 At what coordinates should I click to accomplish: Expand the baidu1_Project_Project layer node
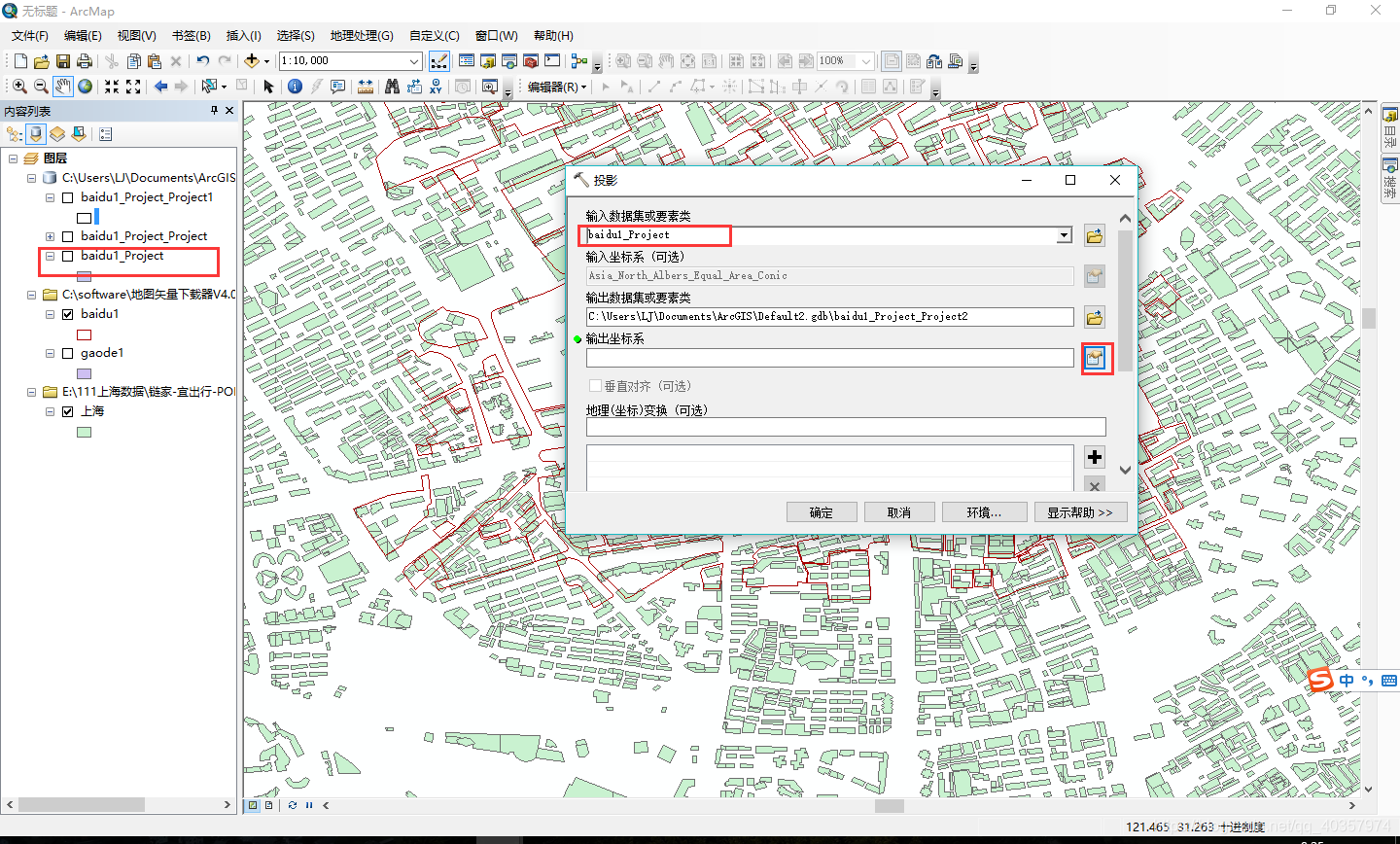pyautogui.click(x=50, y=236)
